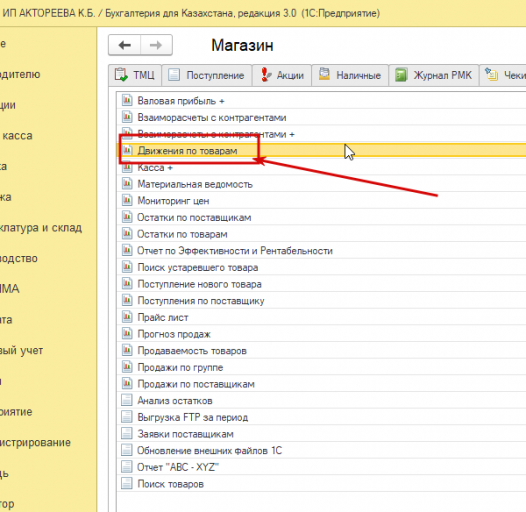Image resolution: width=526 pixels, height=512 pixels.
Task: Open the Остатки по товарам report
Action: (182, 234)
